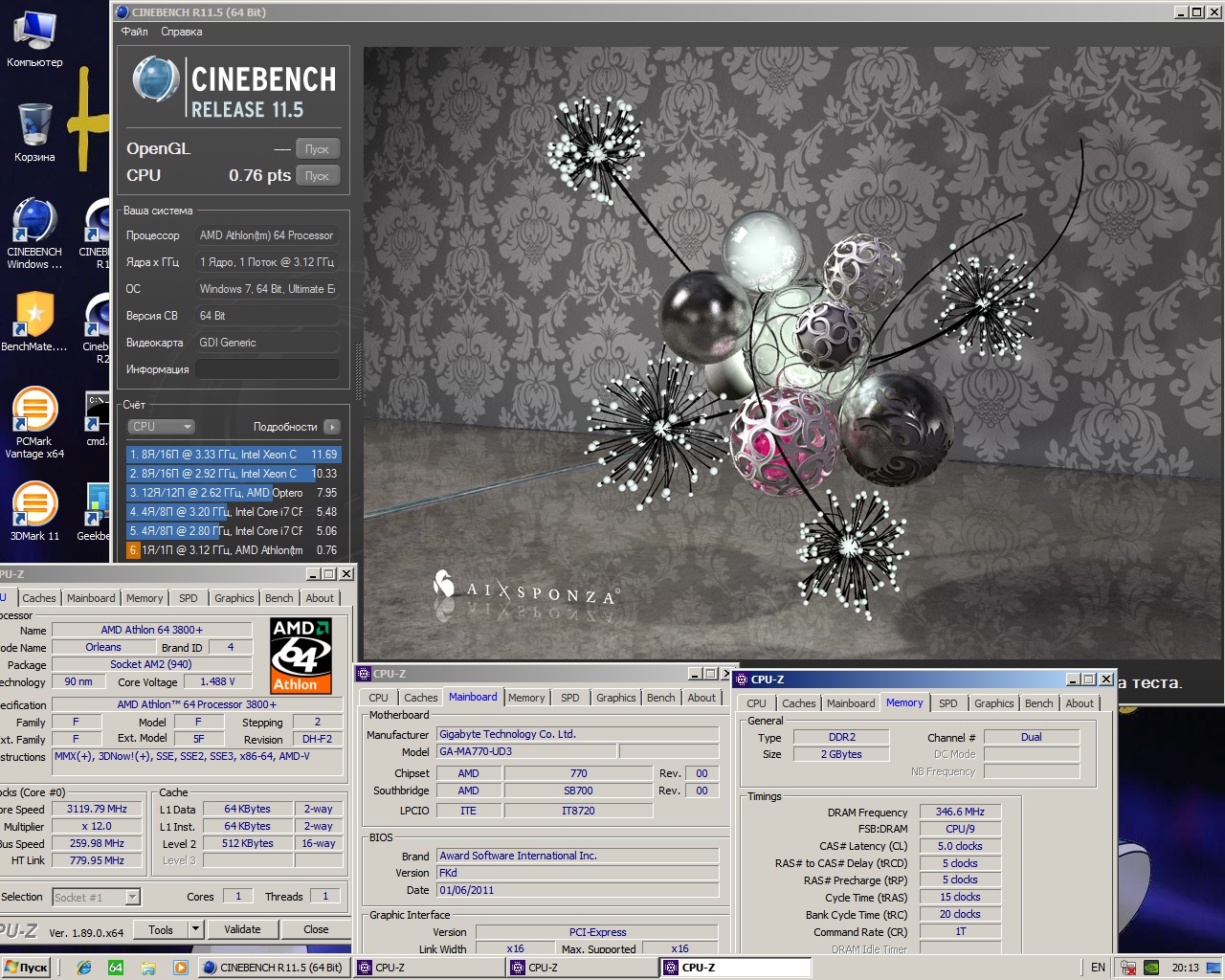Image resolution: width=1225 pixels, height=980 pixels.
Task: Click the CPU-Z Mainboard window's title icon
Action: click(364, 674)
